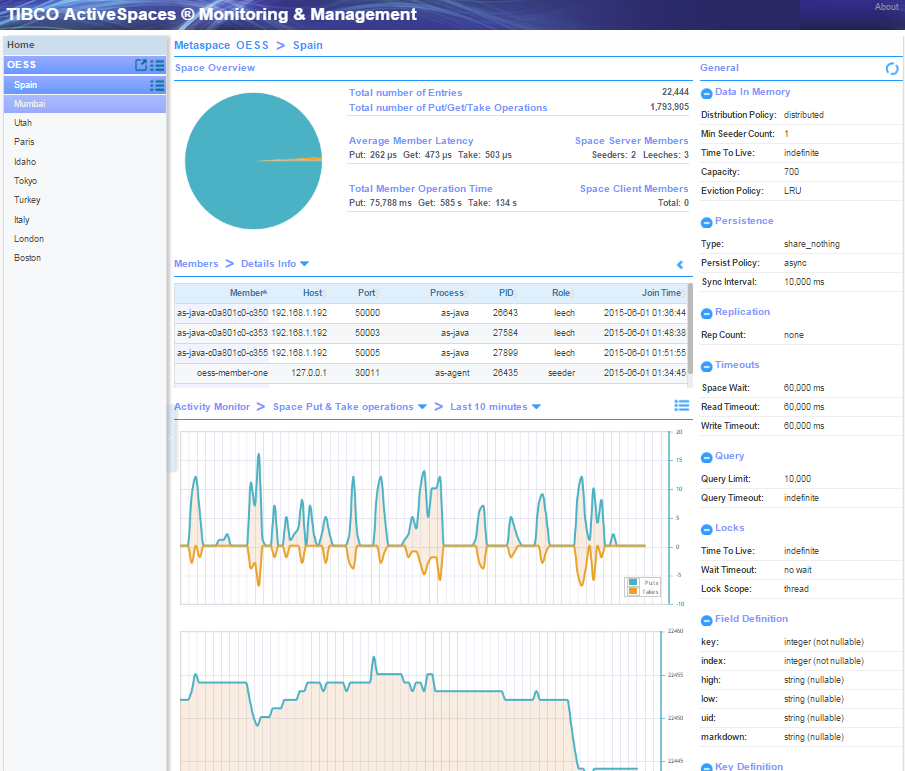Open OESS in a new window

[141, 65]
